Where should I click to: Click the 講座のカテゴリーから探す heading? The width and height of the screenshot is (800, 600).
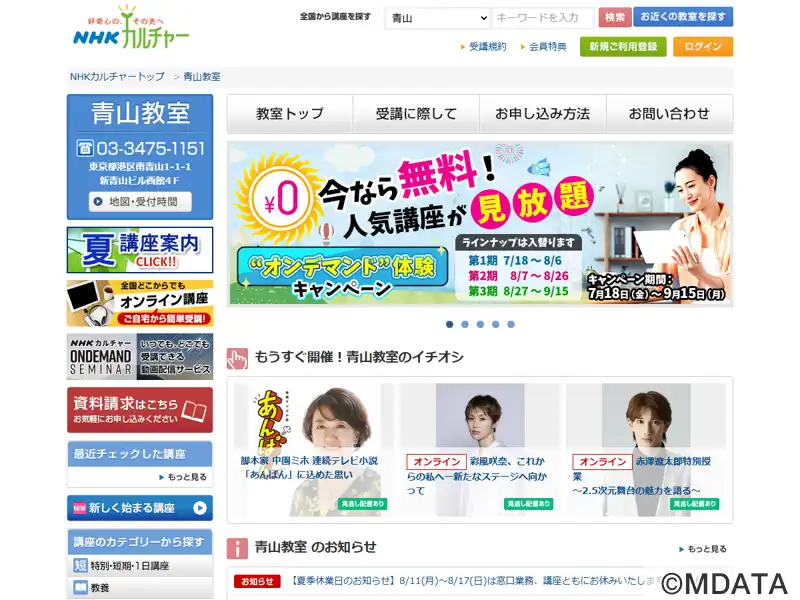(x=138, y=542)
